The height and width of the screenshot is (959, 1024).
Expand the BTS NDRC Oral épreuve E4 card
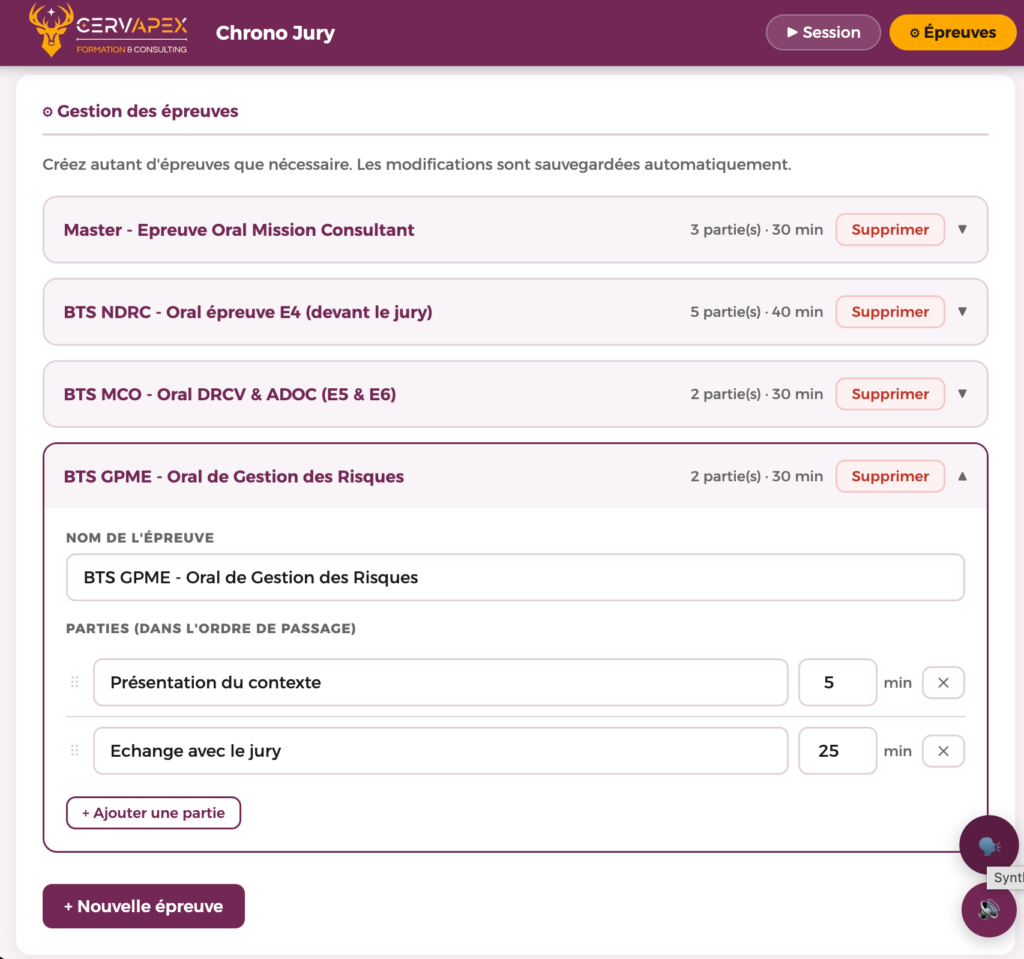[x=962, y=312]
